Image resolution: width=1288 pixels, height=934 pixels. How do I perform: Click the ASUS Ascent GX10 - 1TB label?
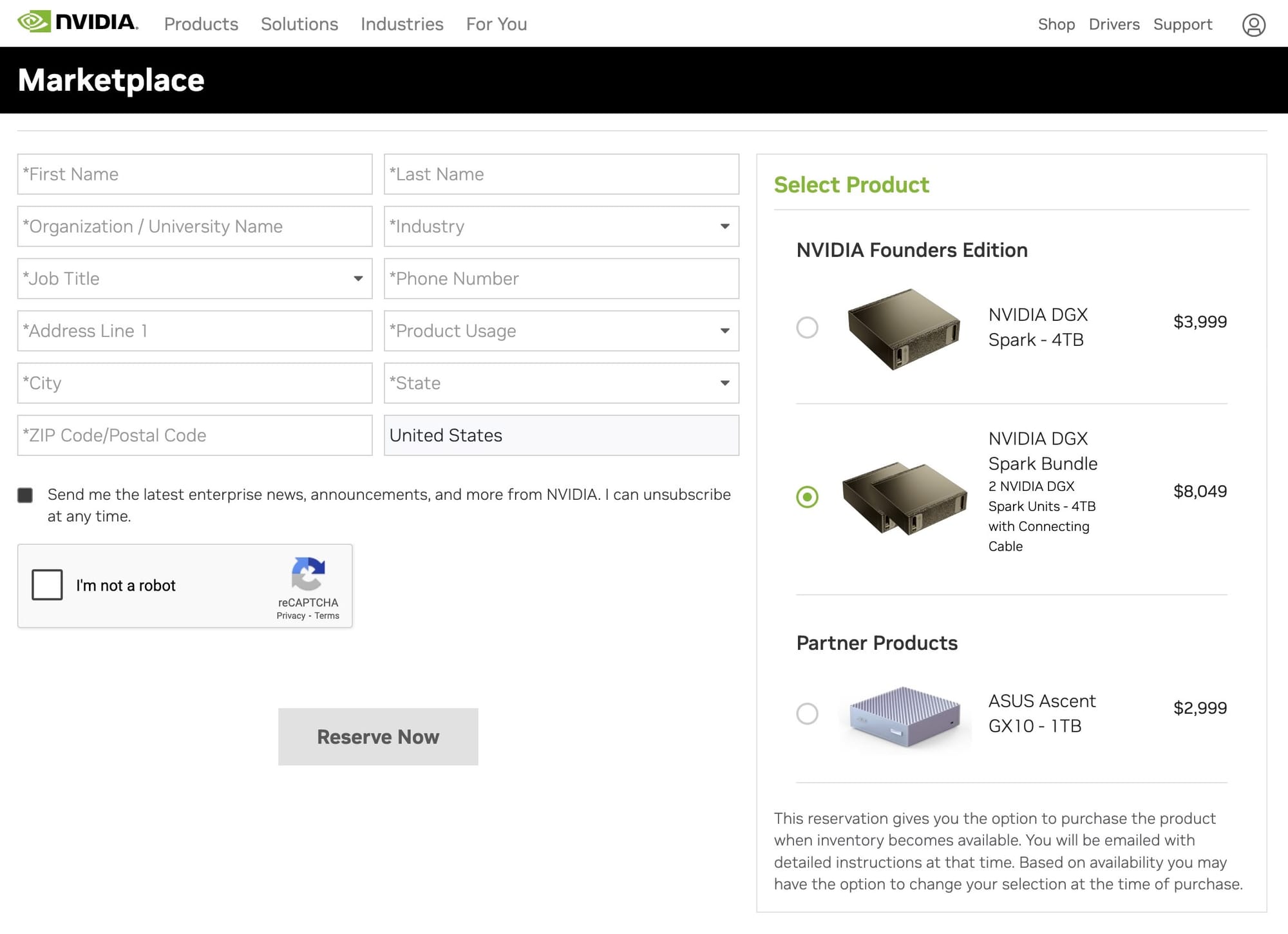point(1041,713)
